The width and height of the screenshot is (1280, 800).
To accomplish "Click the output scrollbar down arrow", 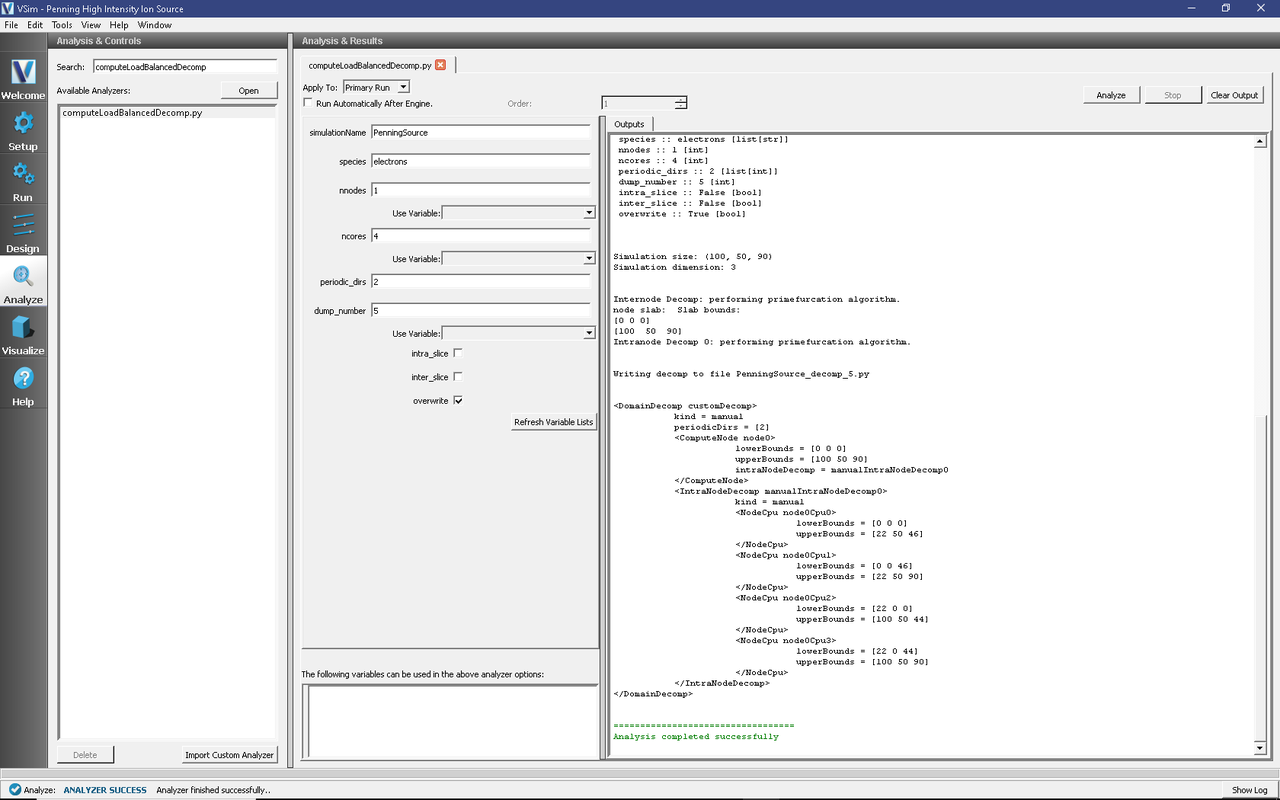I will point(1260,748).
